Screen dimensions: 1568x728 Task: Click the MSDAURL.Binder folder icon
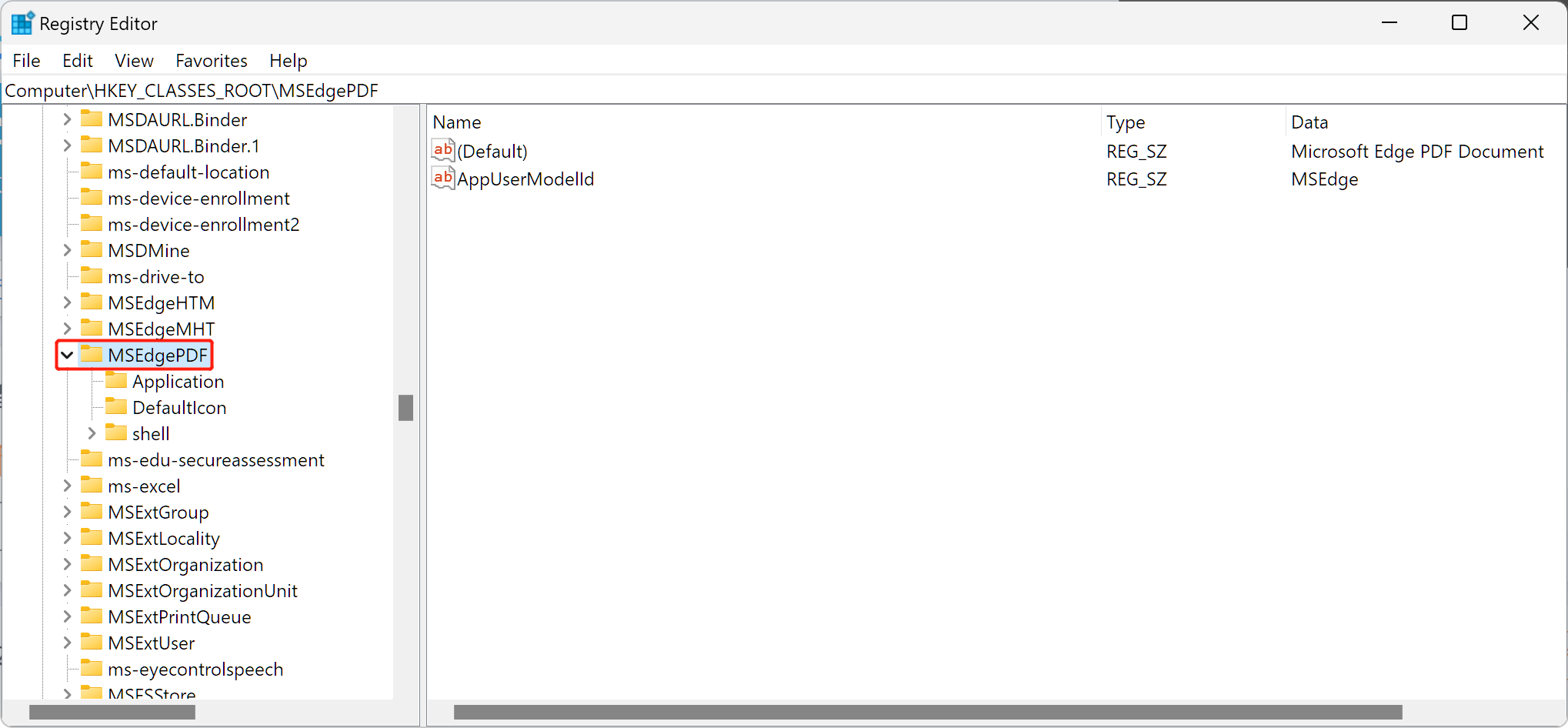pos(92,119)
